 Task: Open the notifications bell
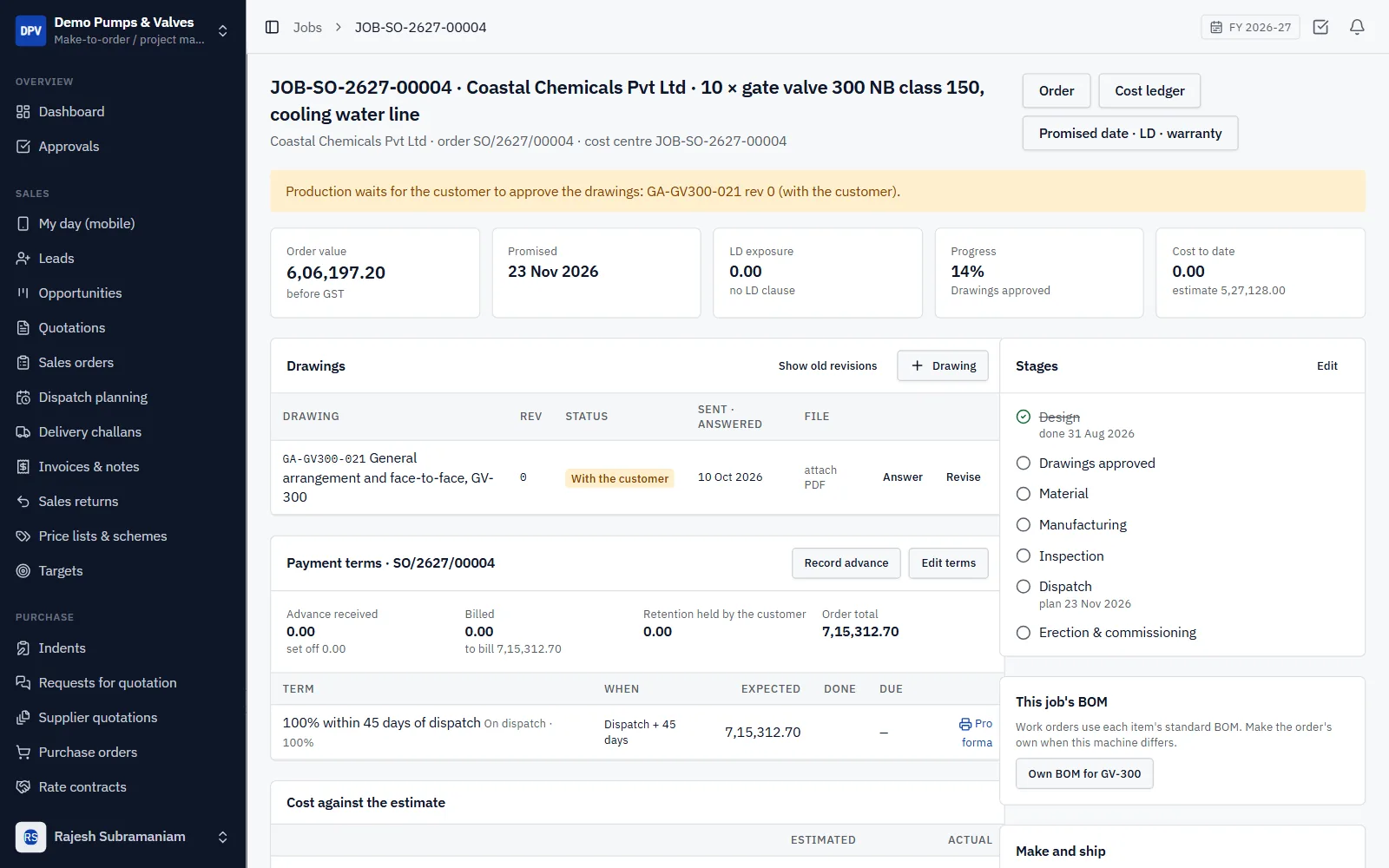(x=1357, y=27)
